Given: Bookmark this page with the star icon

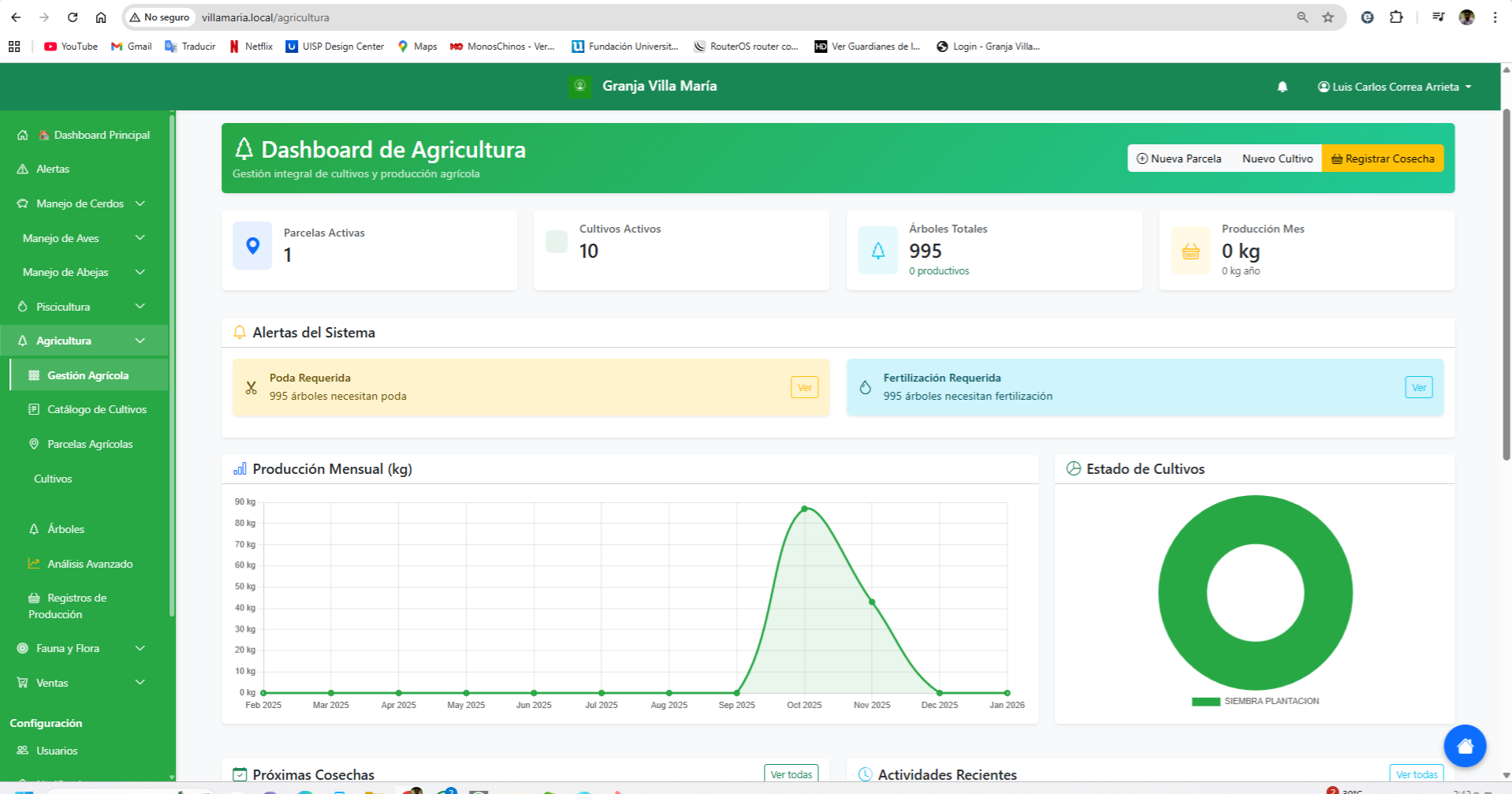Looking at the screenshot, I should pyautogui.click(x=1328, y=17).
